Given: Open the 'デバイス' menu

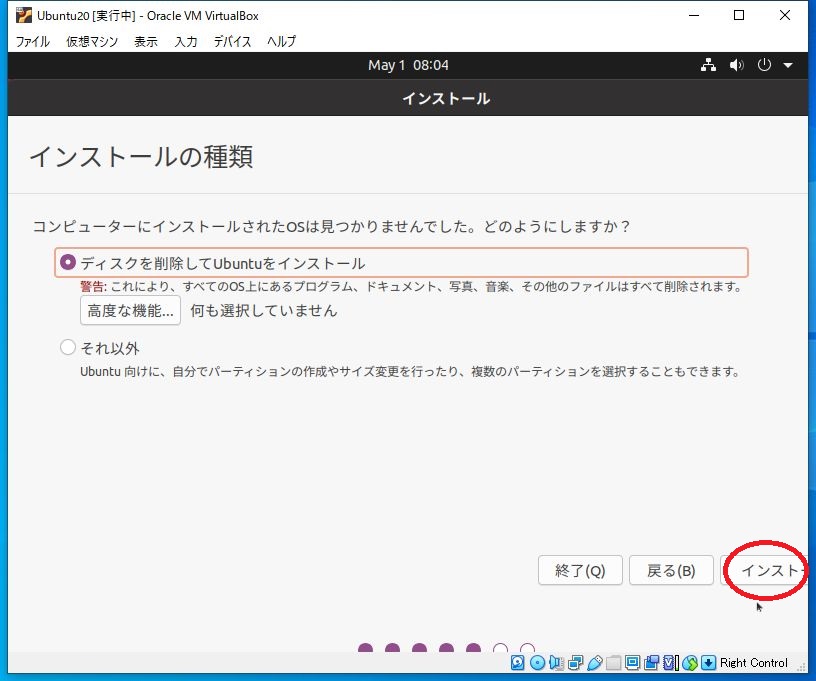Looking at the screenshot, I should click(232, 41).
